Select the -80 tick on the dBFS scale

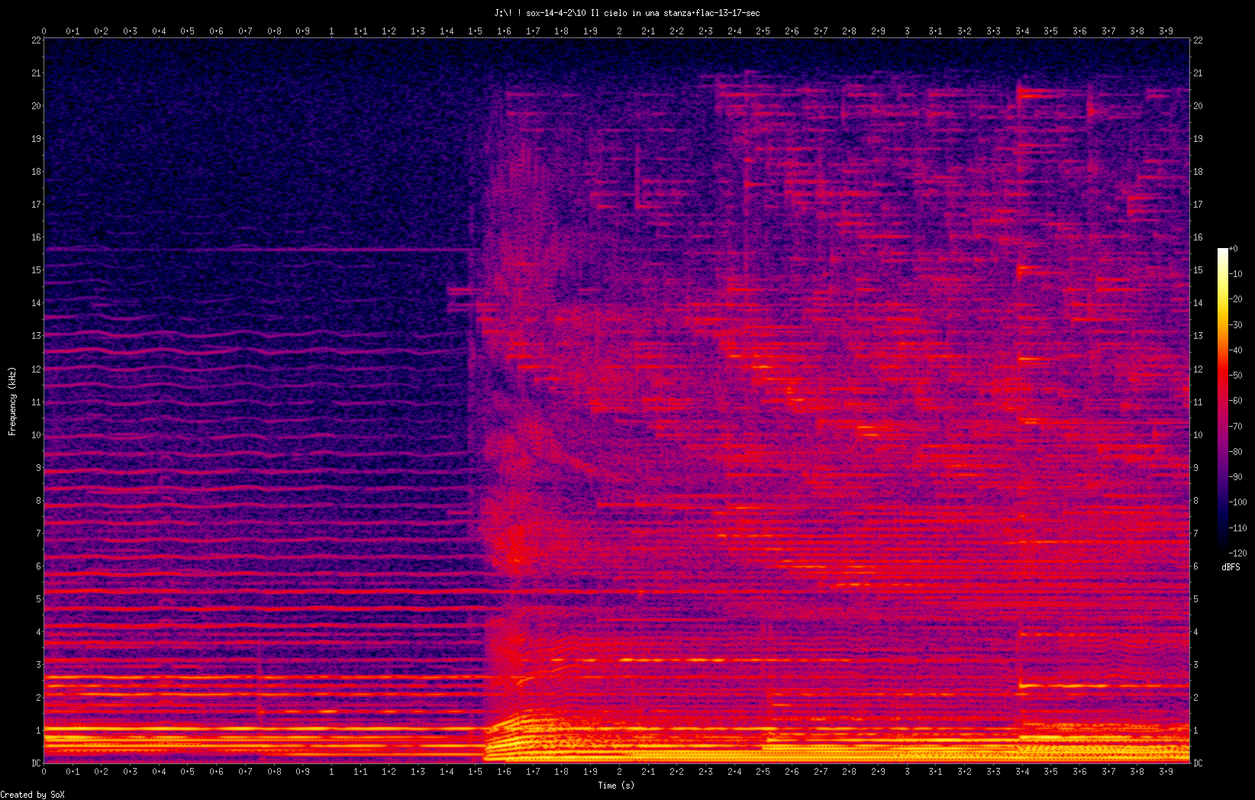(1236, 451)
